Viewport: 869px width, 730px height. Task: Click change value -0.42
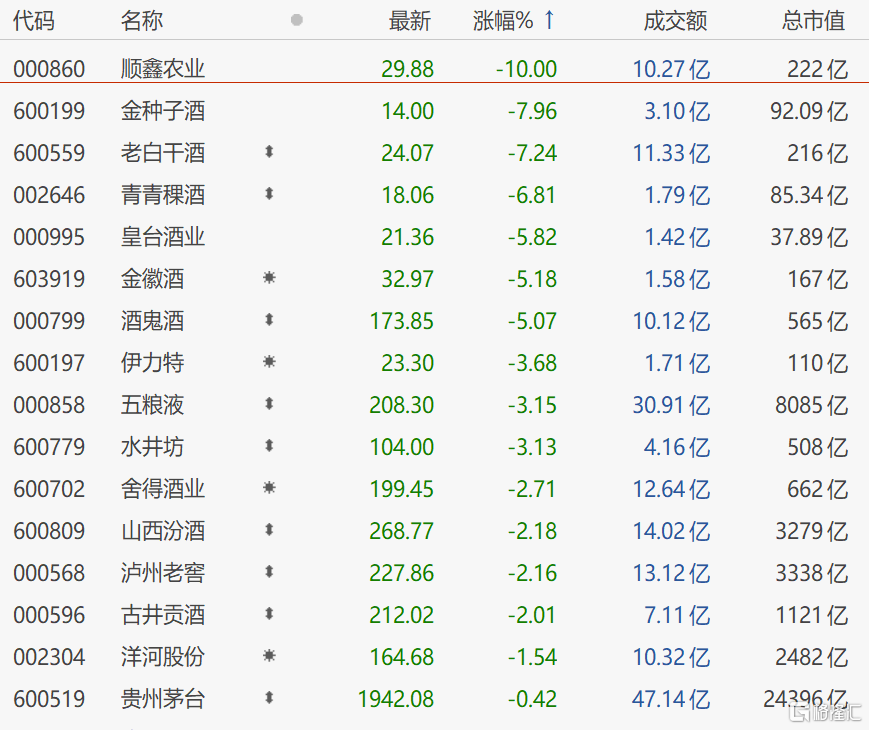click(x=532, y=700)
